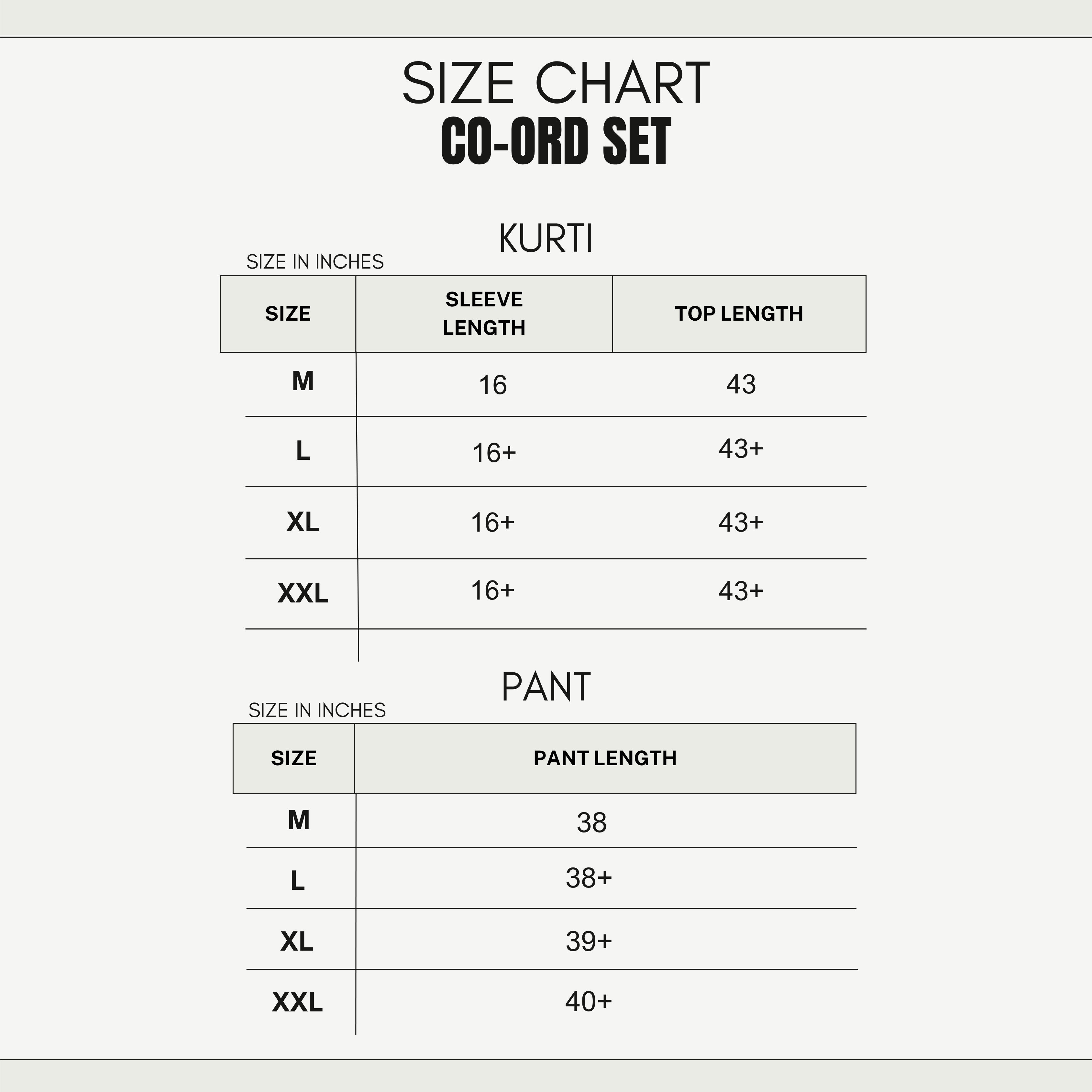This screenshot has height=1092, width=1092.
Task: Click SIZE IN INCHES label above Kurti table
Action: (315, 262)
